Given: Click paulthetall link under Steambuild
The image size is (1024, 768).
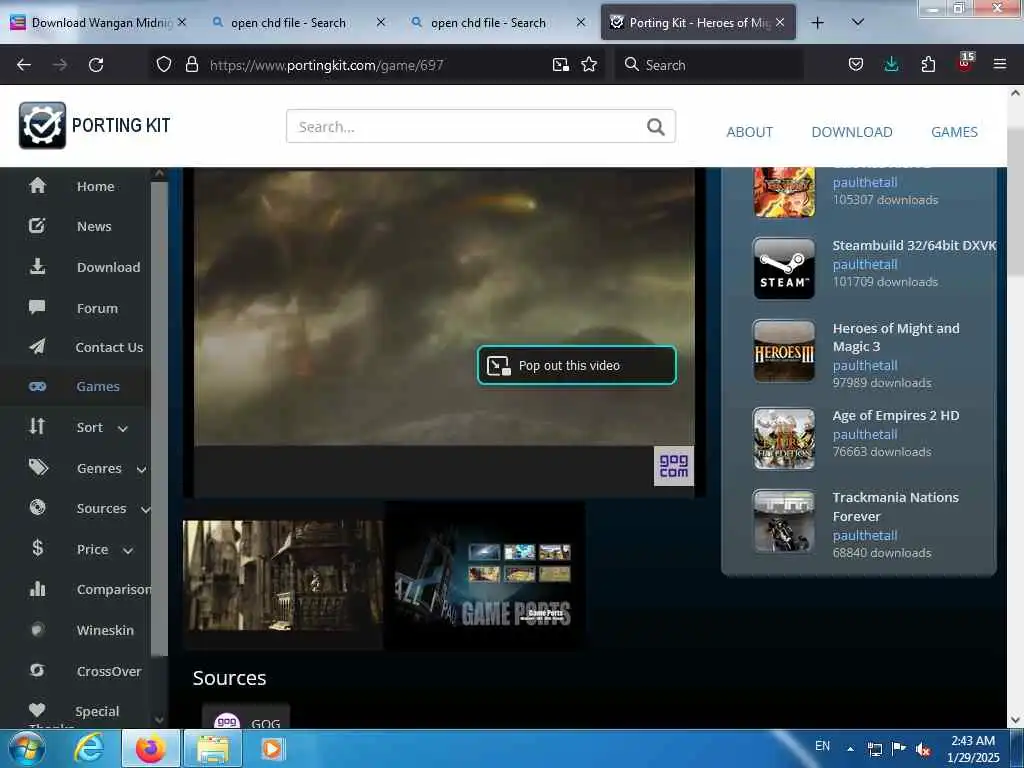Looking at the screenshot, I should 865,264.
